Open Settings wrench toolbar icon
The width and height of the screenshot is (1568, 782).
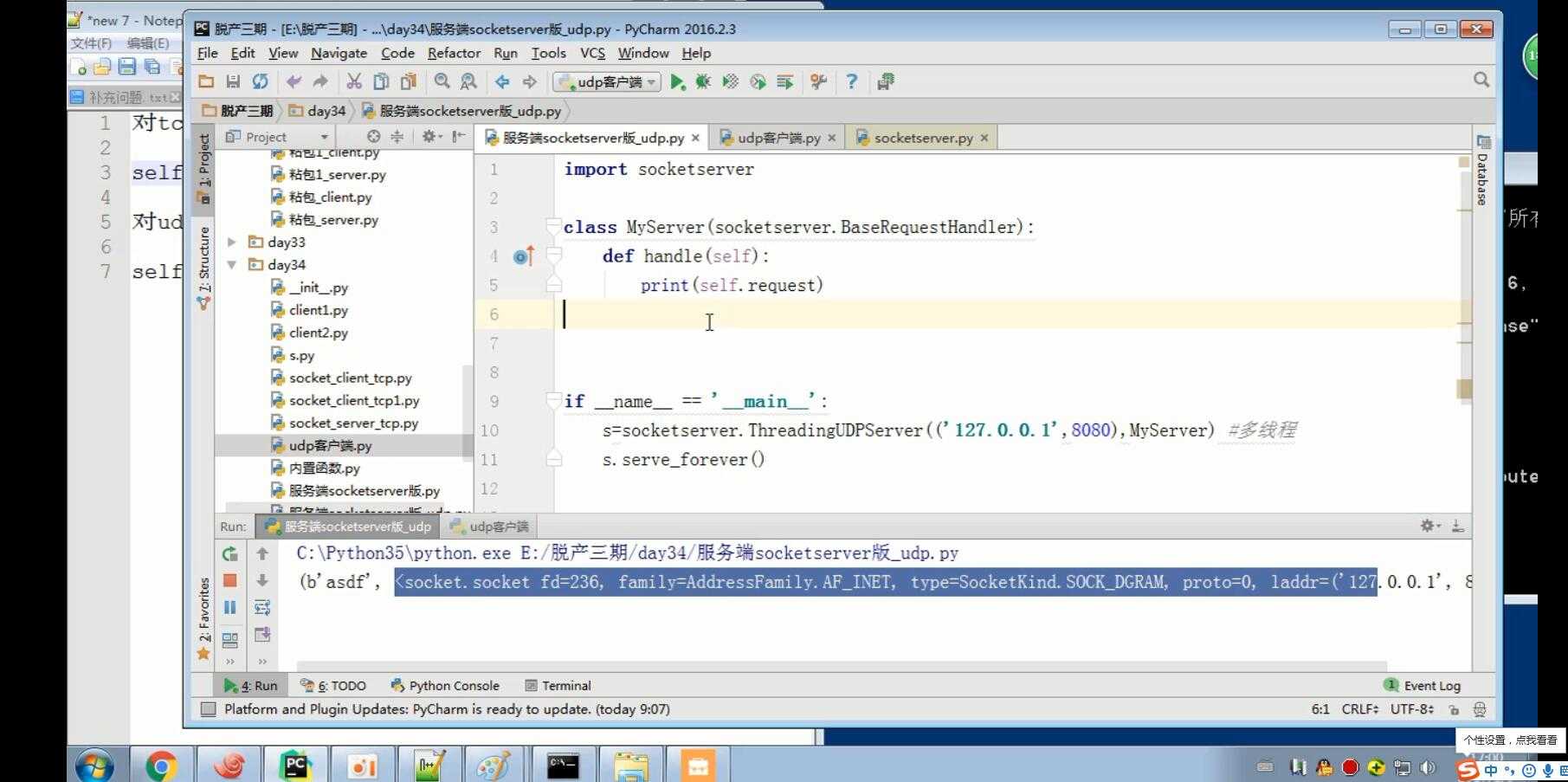(818, 81)
